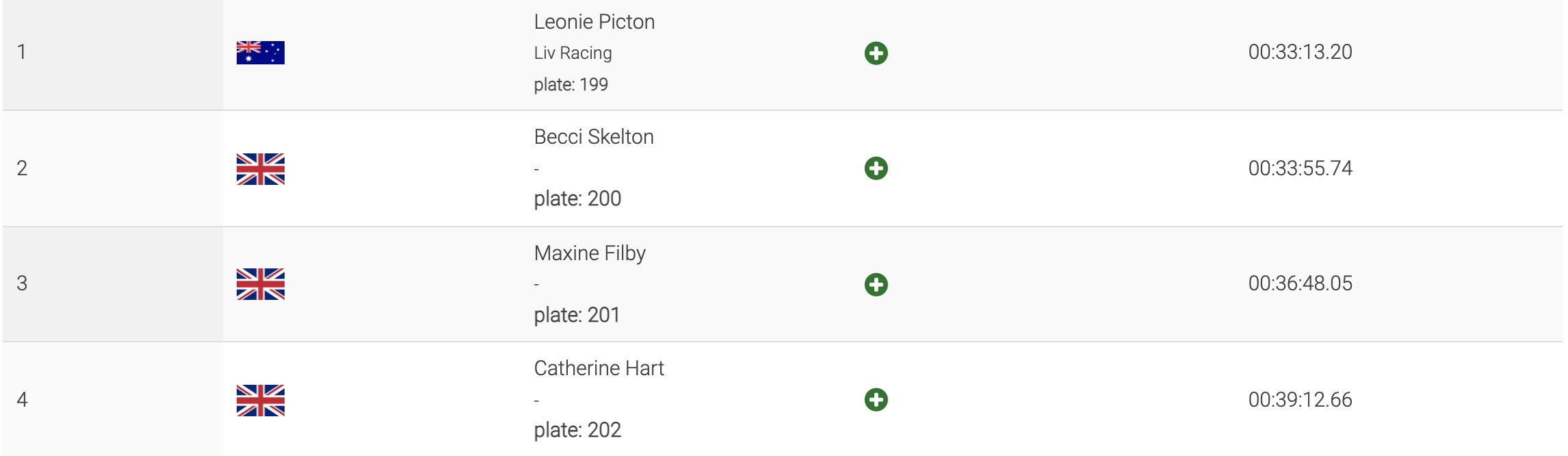Click Becci Skelton's UK flag
The image size is (1568, 456).
tap(260, 169)
